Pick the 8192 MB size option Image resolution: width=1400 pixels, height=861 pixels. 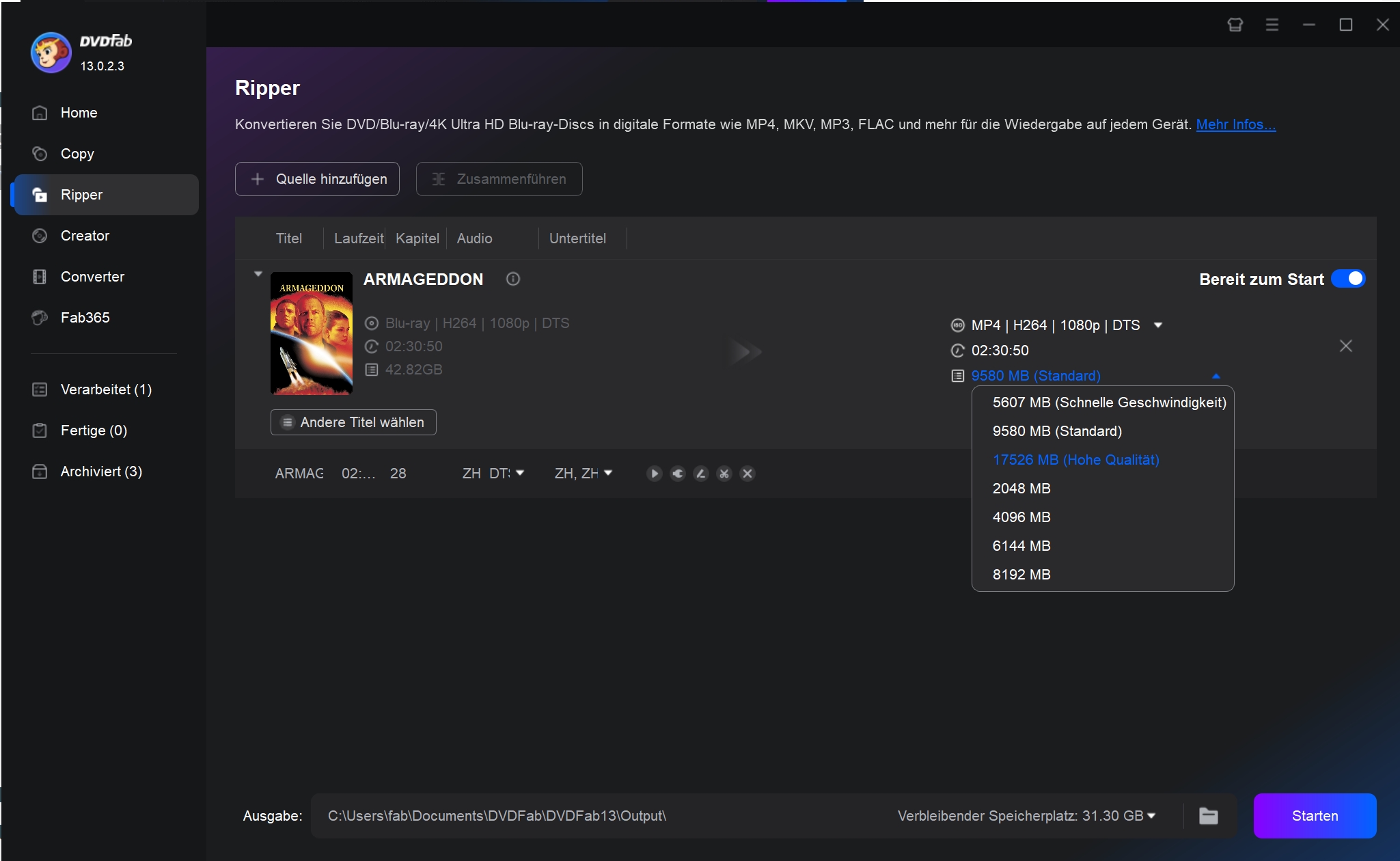[1103, 575]
